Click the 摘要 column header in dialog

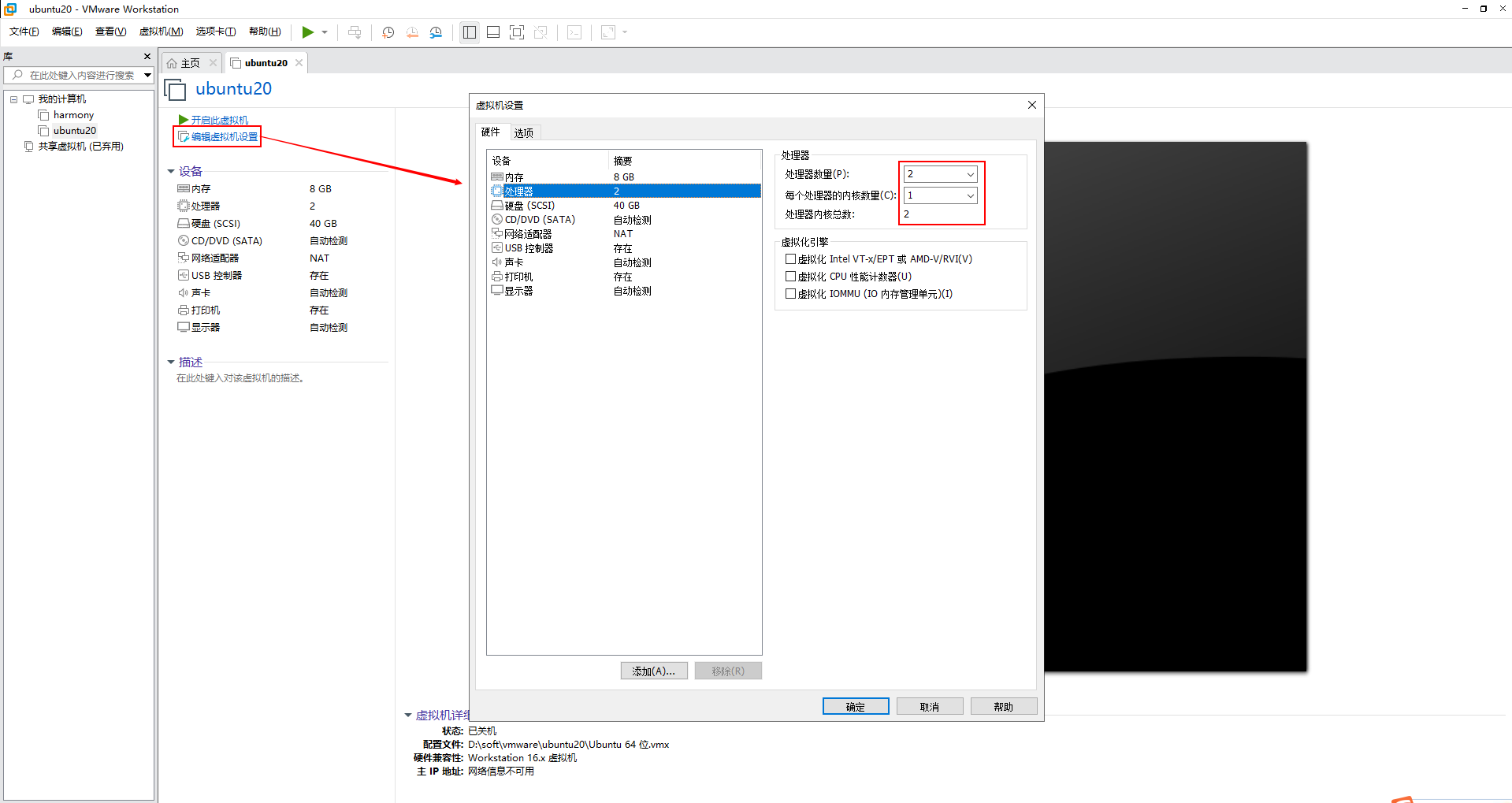click(685, 161)
